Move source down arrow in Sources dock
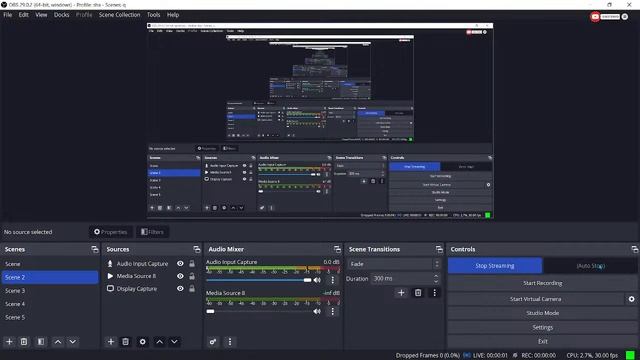Viewport: 640px width, 360px height. (x=174, y=342)
